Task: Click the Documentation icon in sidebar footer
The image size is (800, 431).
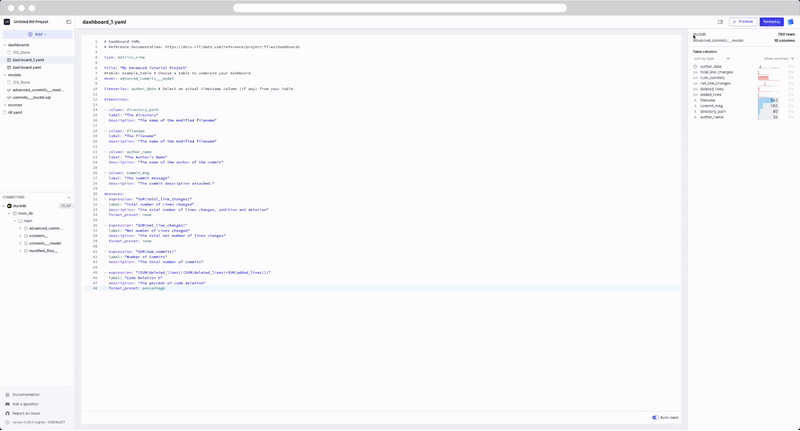Action: click(x=7, y=395)
